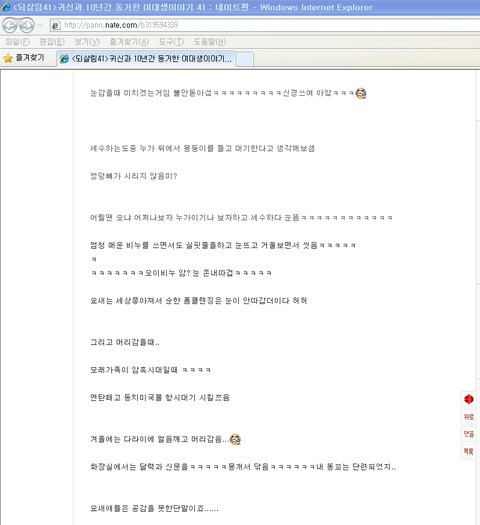Viewport: 480px width, 525px height.
Task: Go forward using the Forward arrow button
Action: click(x=26, y=25)
